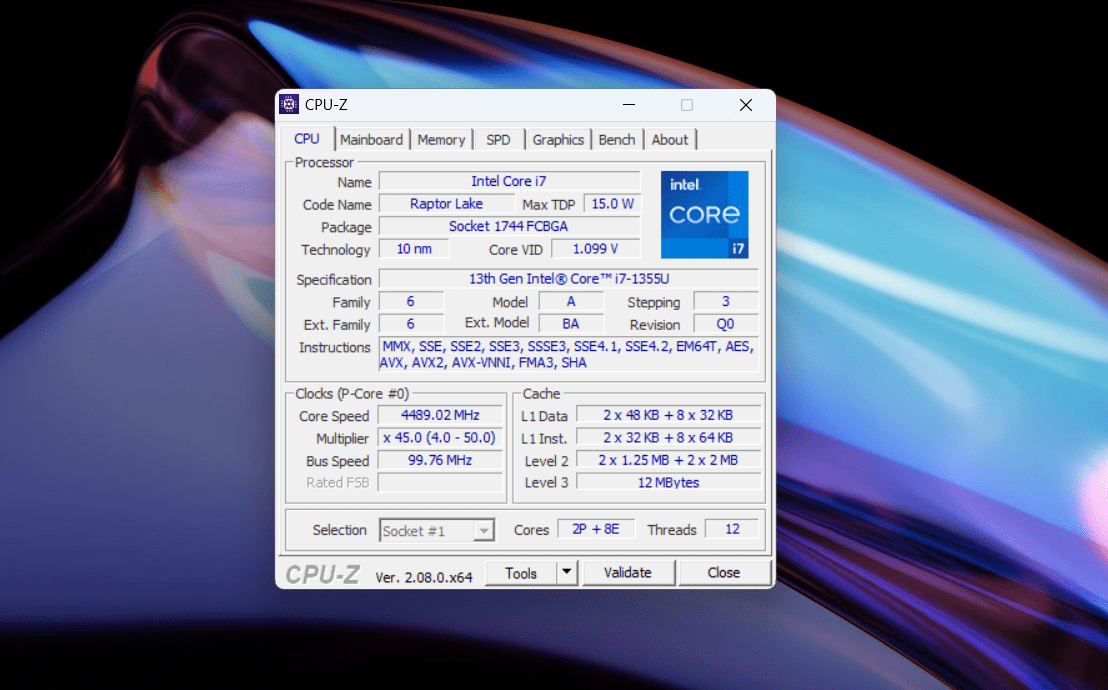The width and height of the screenshot is (1108, 690).
Task: Click the Level 3 value 12 MBytes
Action: 668,482
